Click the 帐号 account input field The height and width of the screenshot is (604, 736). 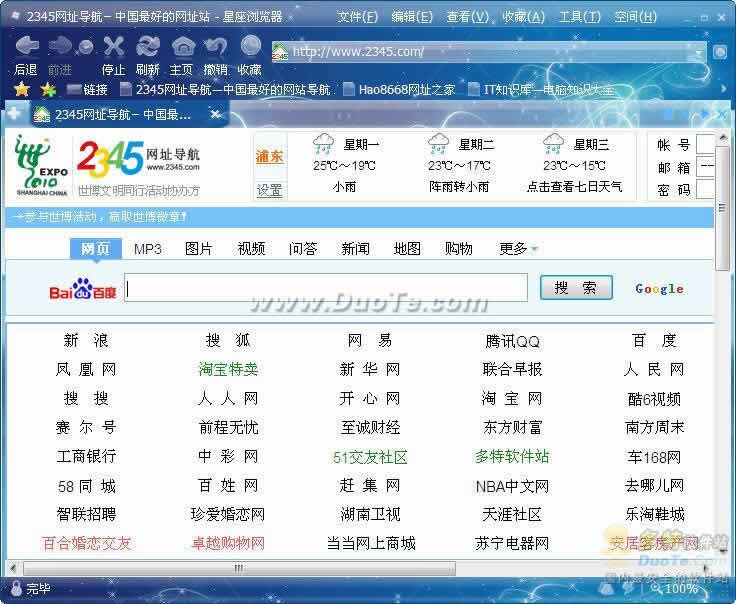(x=705, y=144)
